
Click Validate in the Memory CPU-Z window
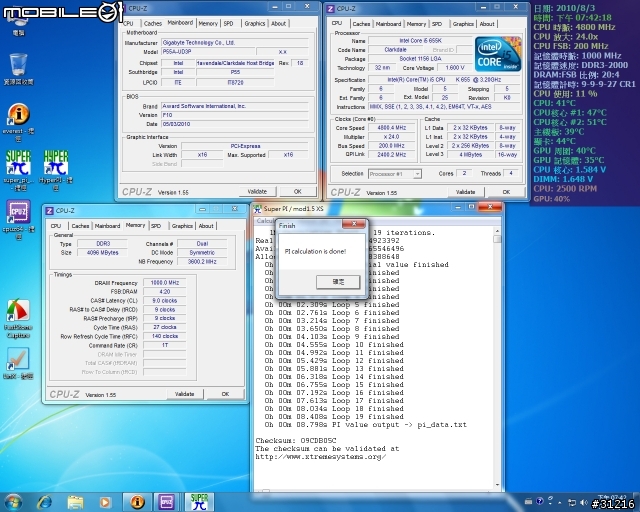(x=184, y=394)
